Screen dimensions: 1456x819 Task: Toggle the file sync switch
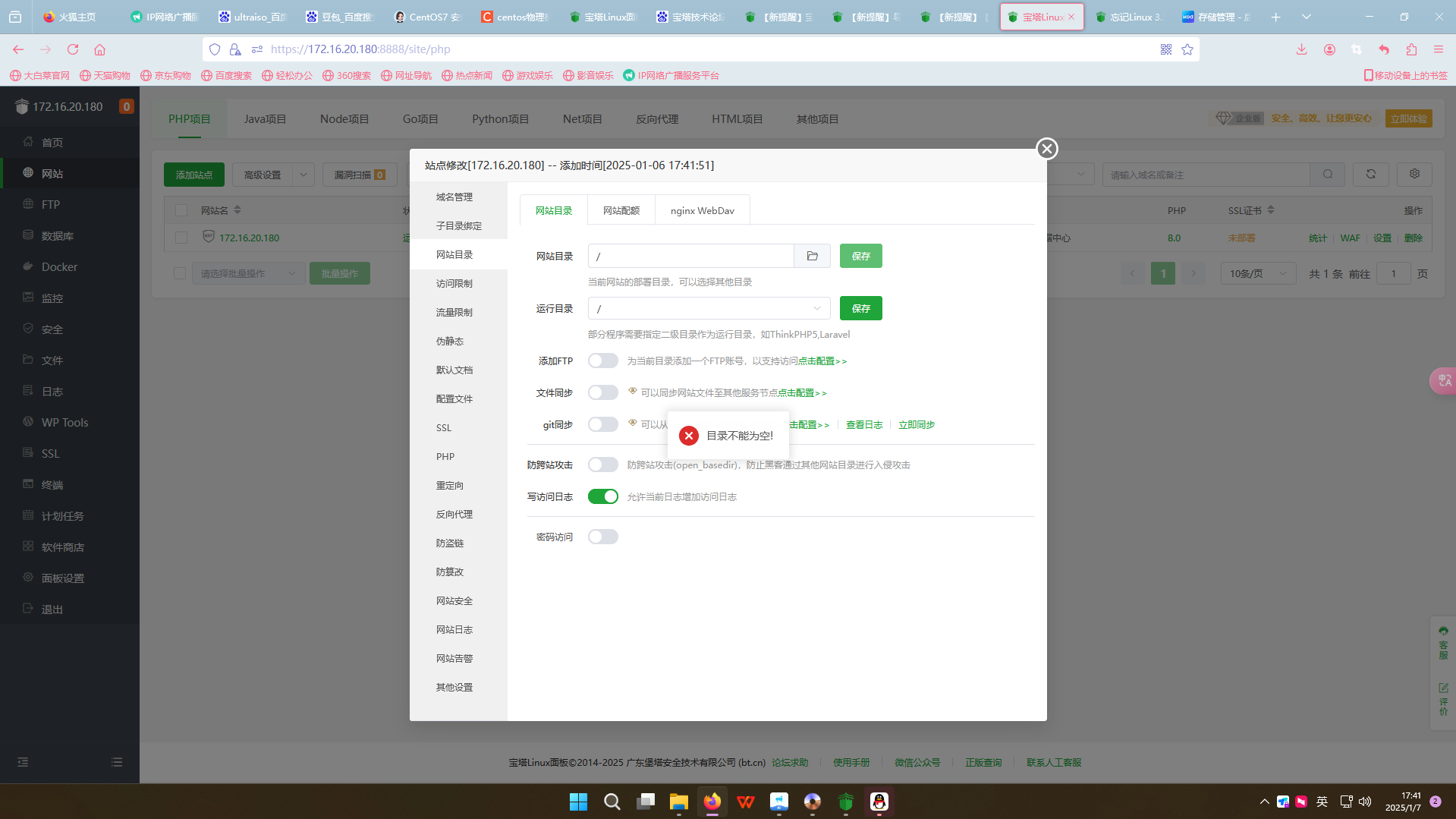click(x=603, y=392)
